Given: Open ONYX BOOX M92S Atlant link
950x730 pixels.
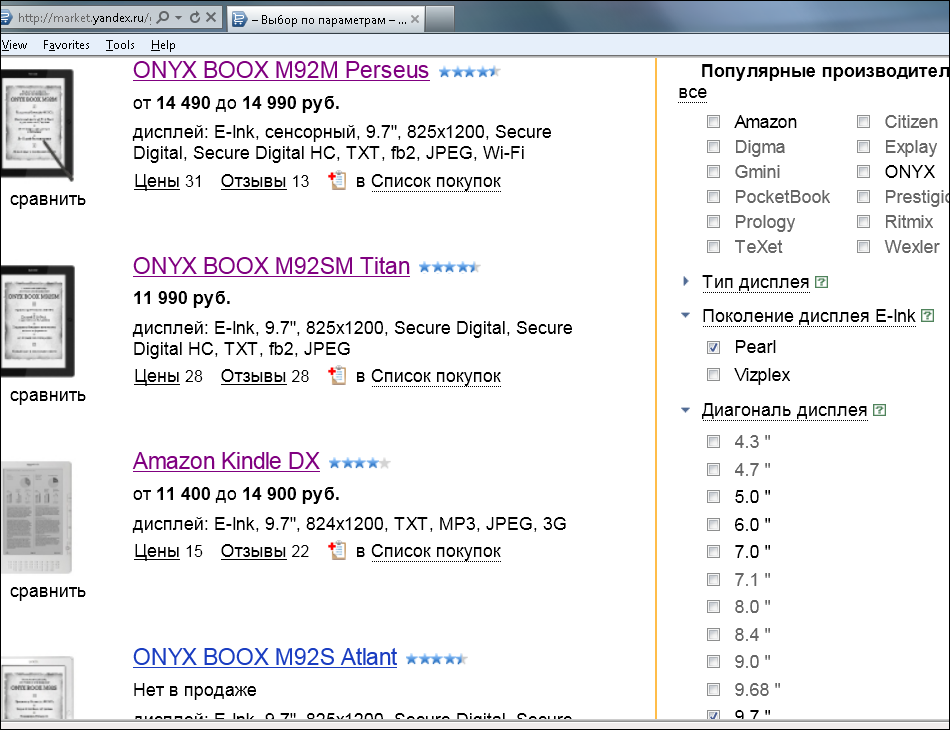Looking at the screenshot, I should click(x=265, y=657).
